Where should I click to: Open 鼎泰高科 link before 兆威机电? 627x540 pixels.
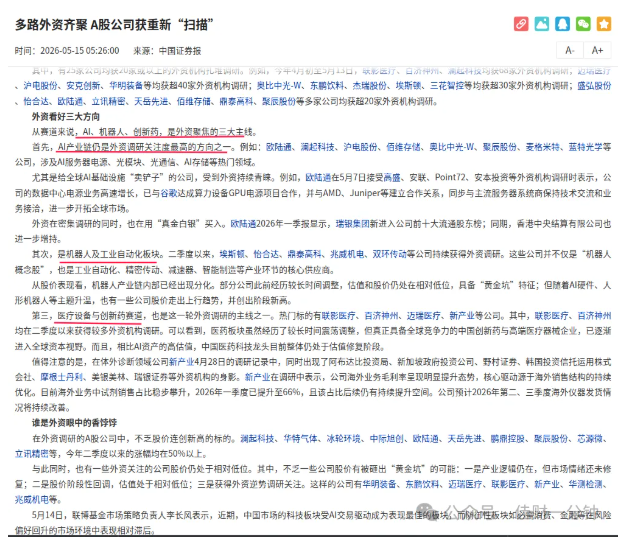click(304, 254)
